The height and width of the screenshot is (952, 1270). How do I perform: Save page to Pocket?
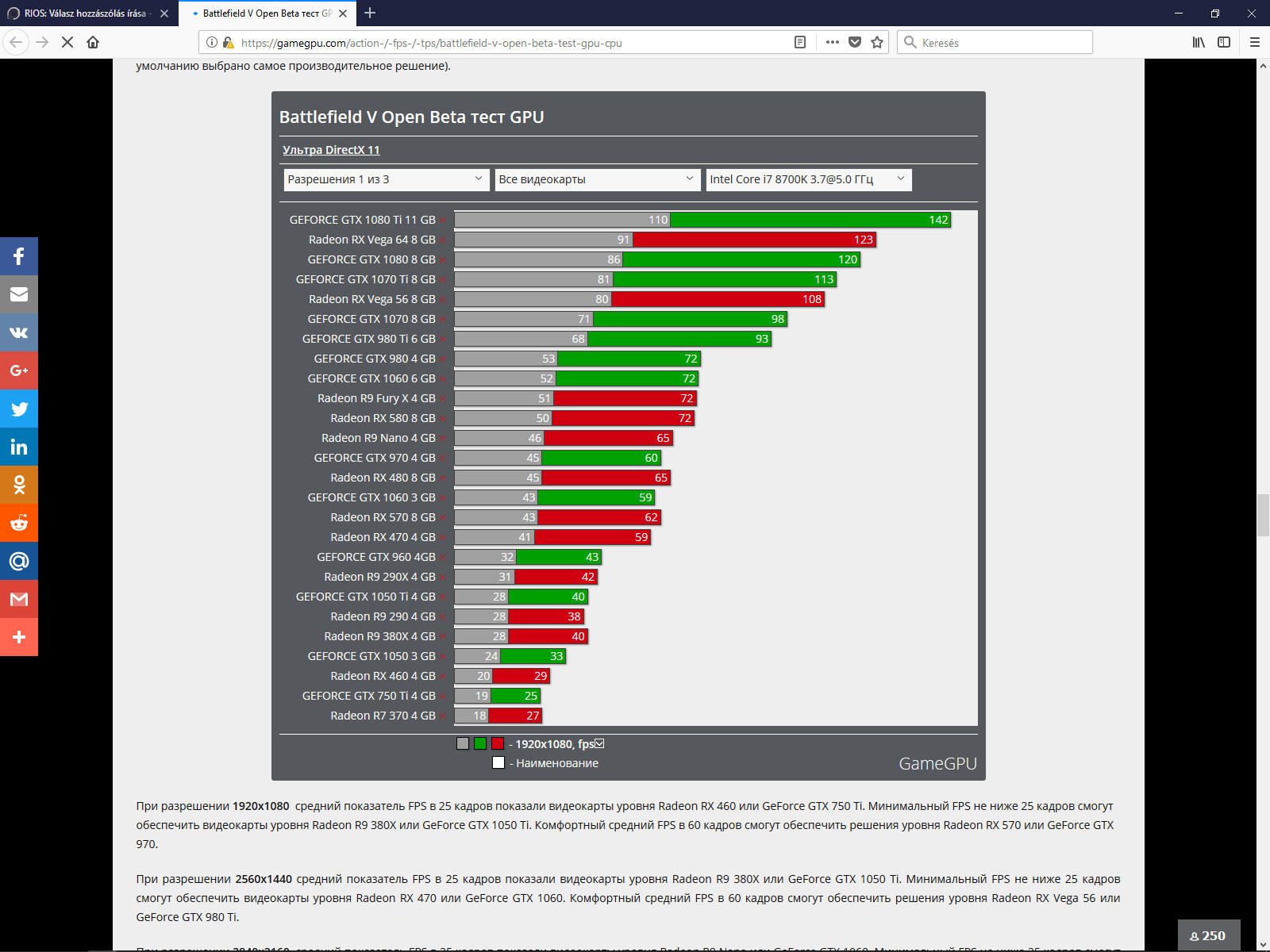(855, 42)
